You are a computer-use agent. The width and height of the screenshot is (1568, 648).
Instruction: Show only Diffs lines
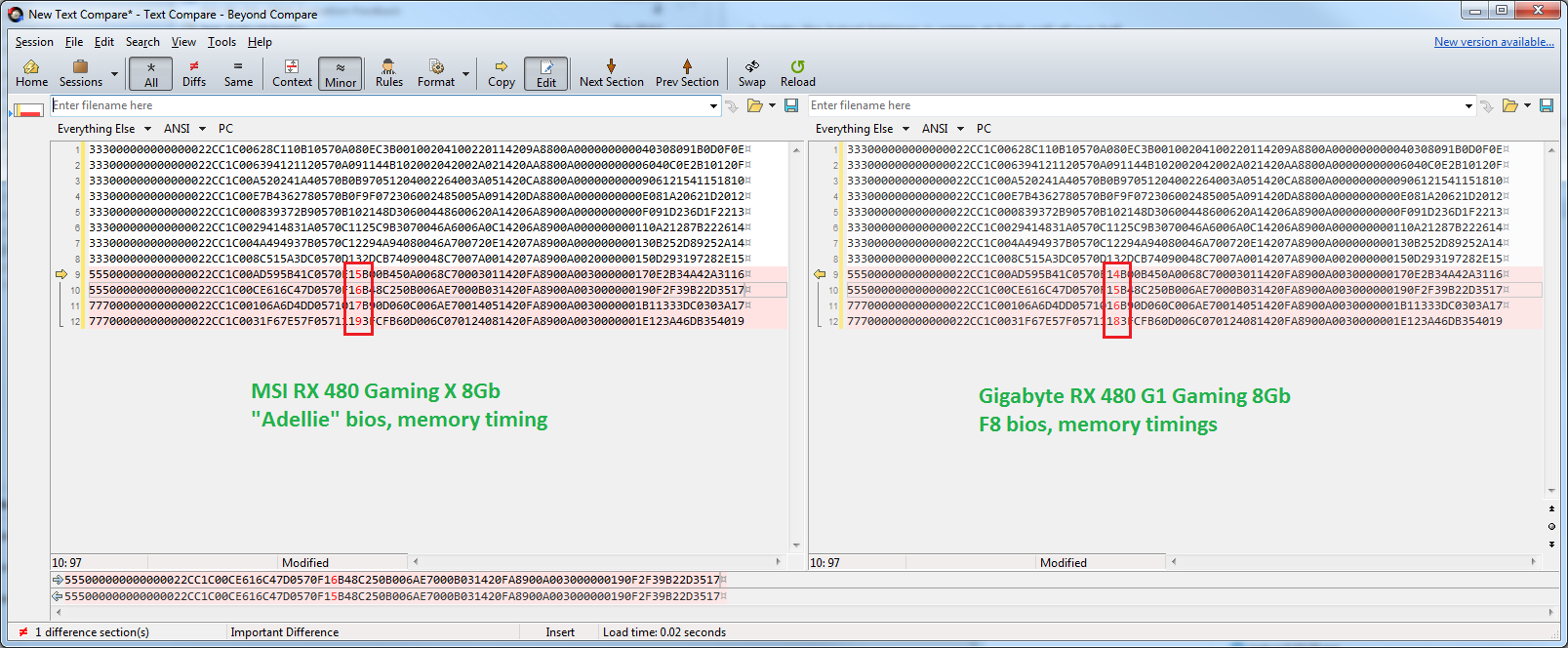(194, 73)
